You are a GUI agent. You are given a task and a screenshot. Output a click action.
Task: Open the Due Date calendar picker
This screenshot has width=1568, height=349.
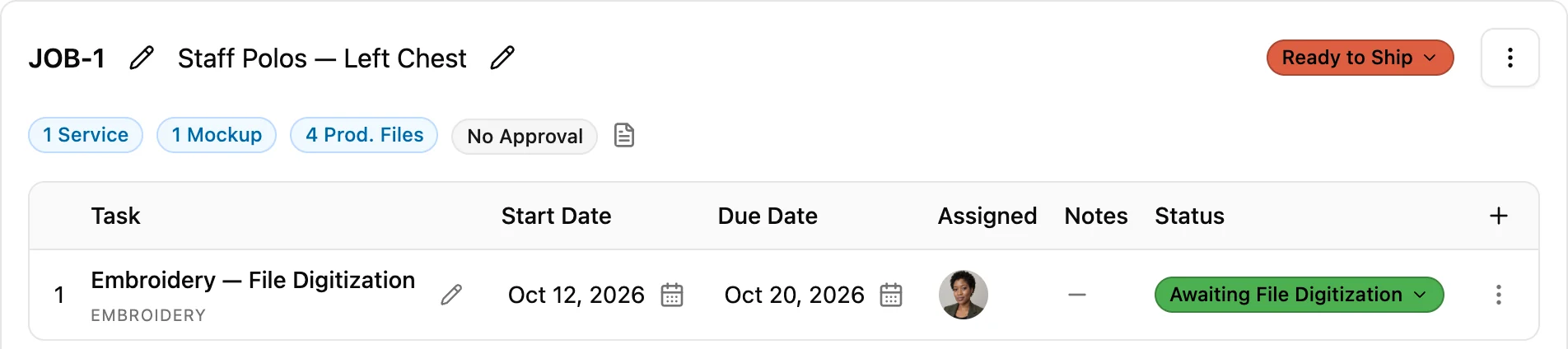[x=891, y=295]
